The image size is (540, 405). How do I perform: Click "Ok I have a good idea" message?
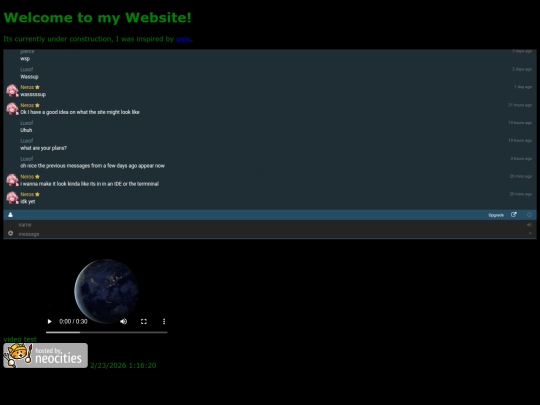(80, 112)
